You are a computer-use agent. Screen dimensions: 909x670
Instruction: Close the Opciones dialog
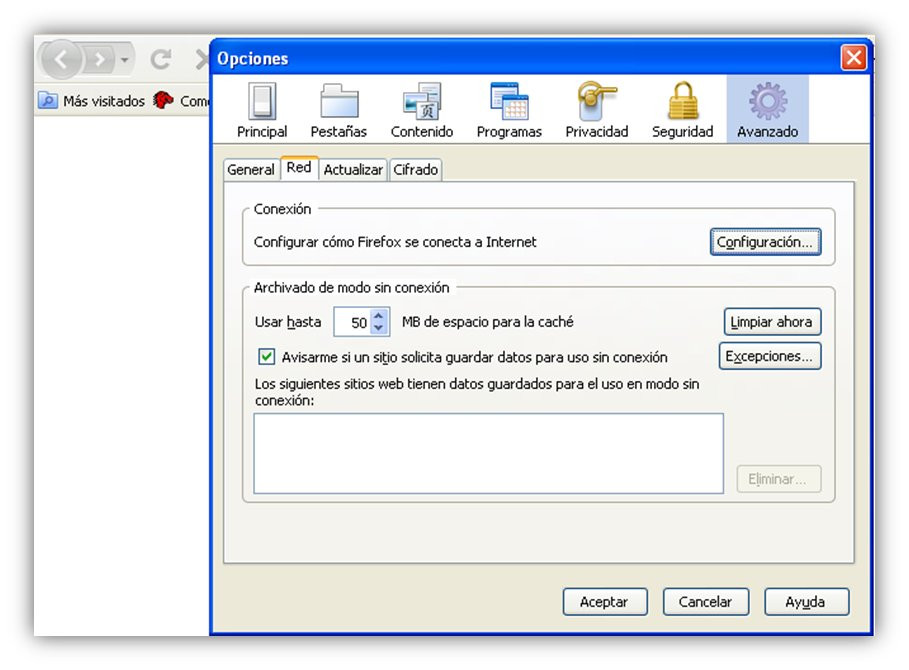(853, 57)
